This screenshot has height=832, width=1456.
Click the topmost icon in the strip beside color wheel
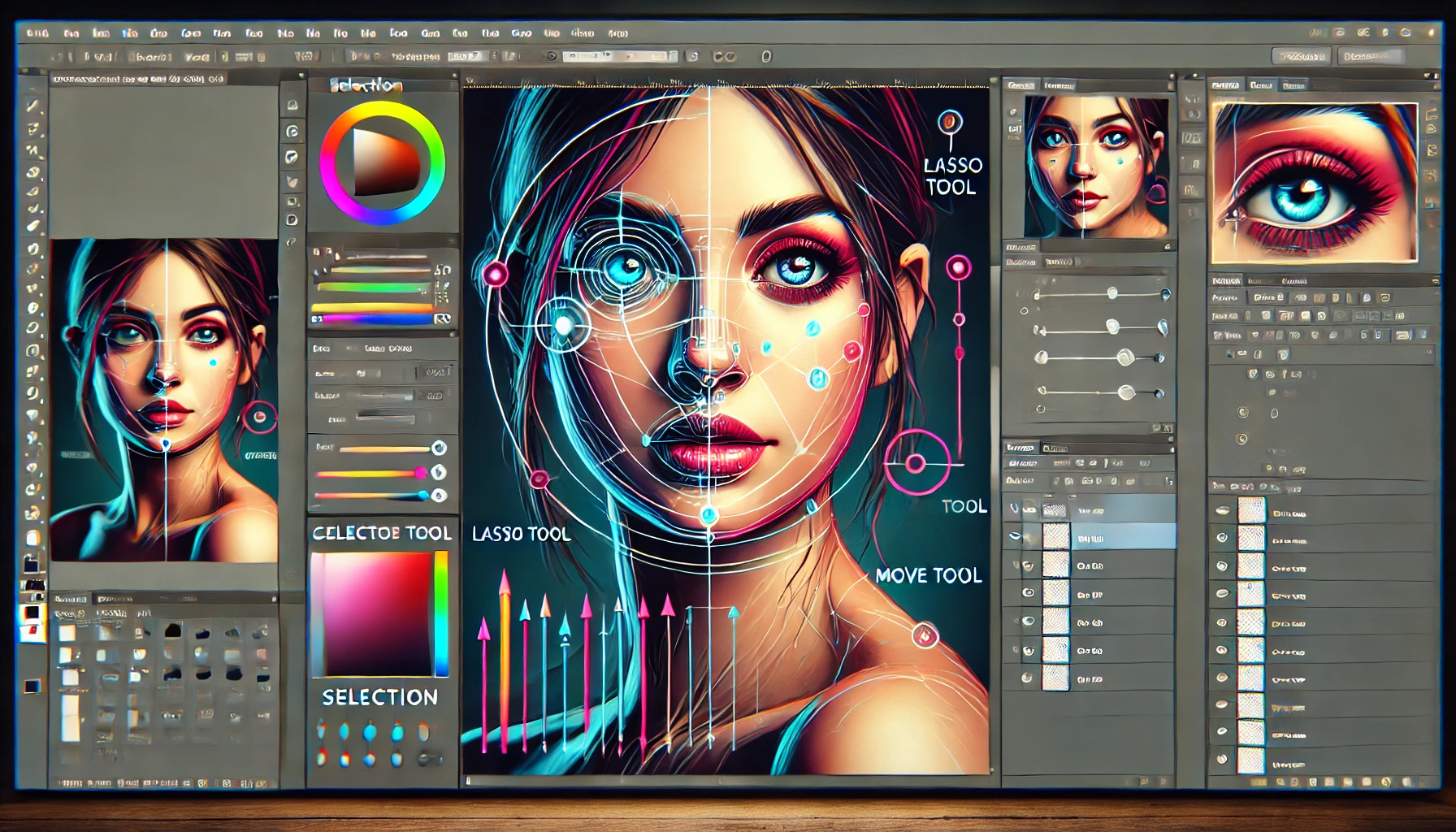click(292, 106)
